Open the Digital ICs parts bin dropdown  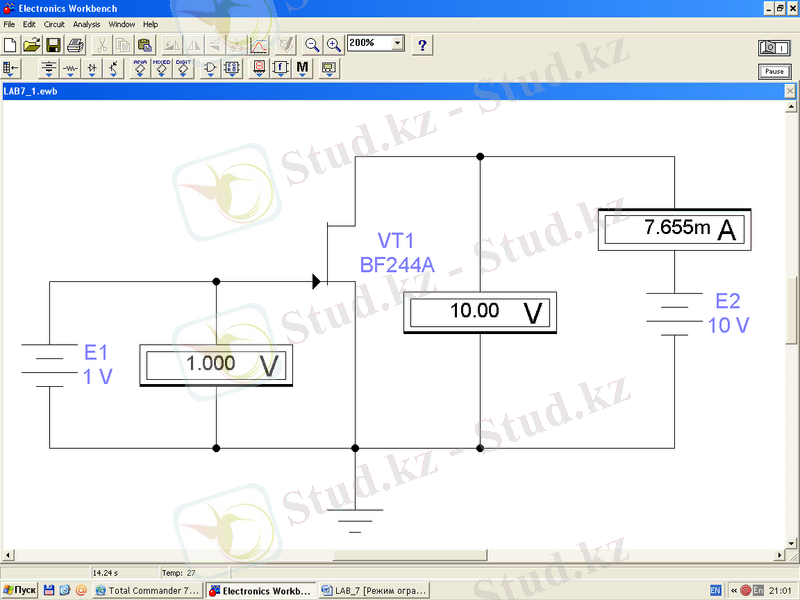click(183, 69)
